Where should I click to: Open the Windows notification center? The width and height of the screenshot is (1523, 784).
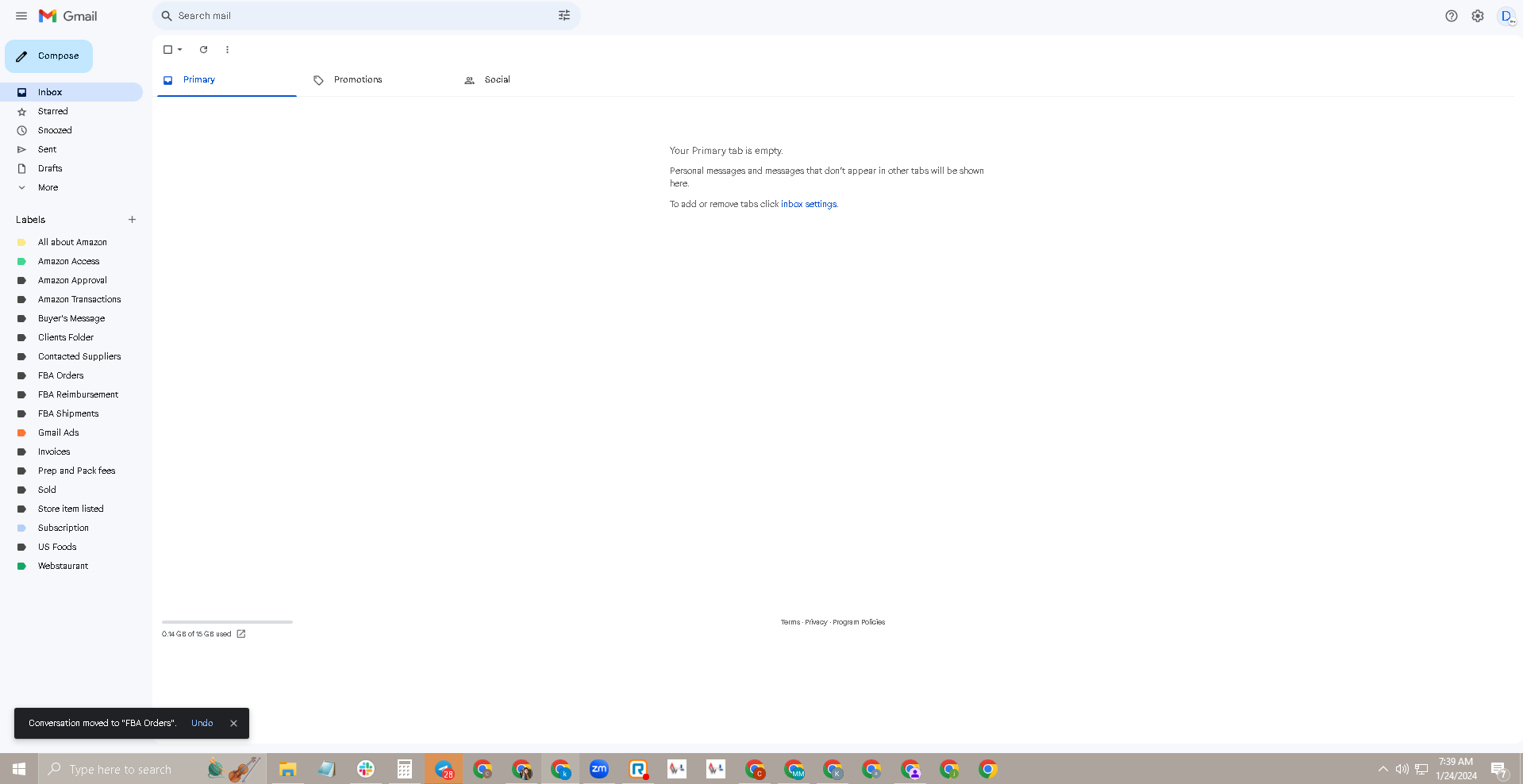pyautogui.click(x=1499, y=769)
